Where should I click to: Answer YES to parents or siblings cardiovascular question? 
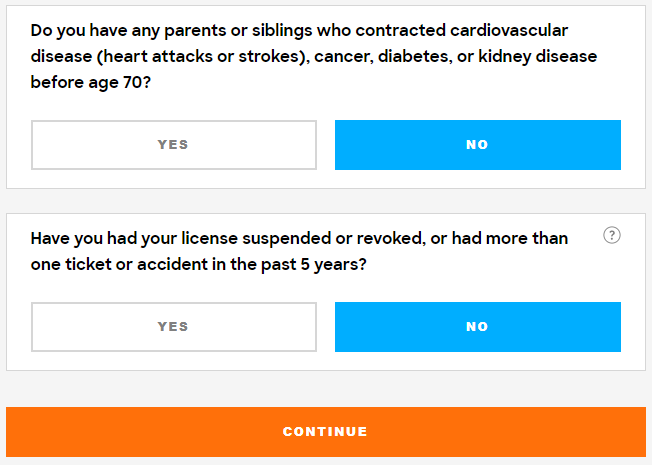click(x=174, y=145)
